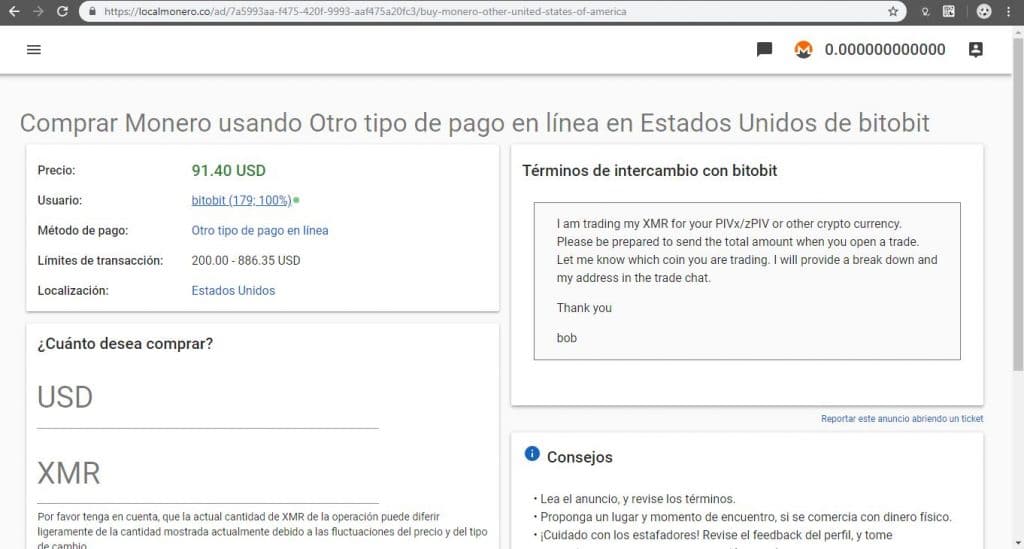Click the URL address bar

point(493,11)
